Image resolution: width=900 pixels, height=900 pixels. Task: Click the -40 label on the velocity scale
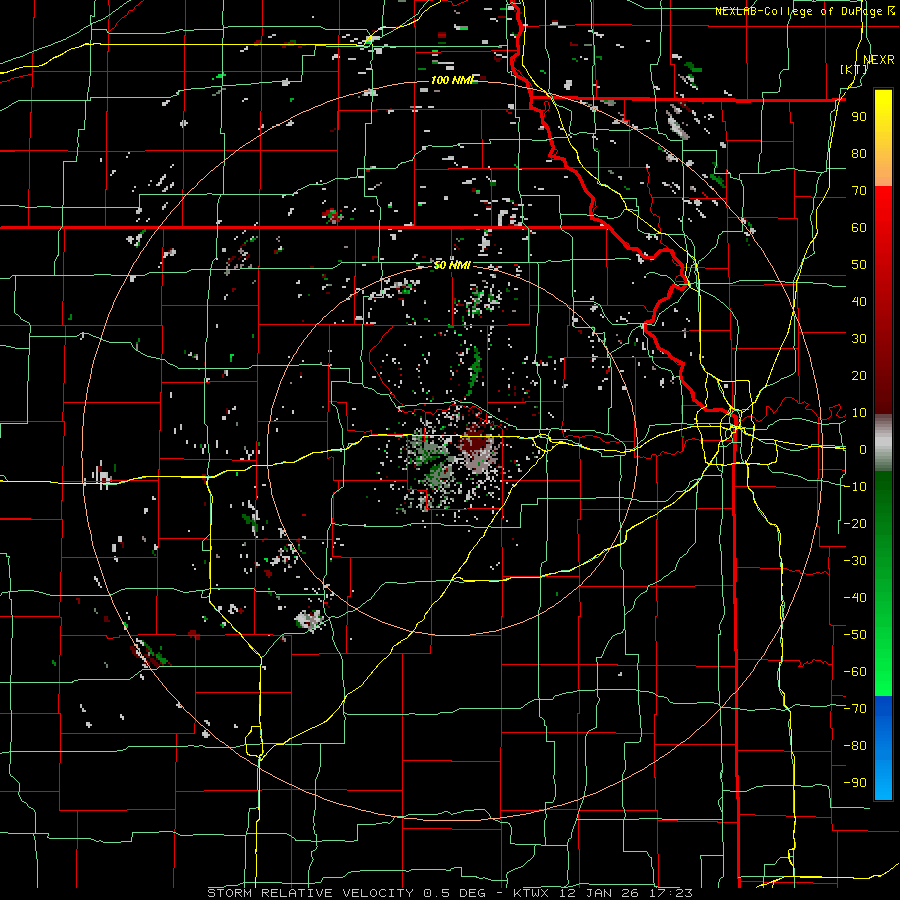(x=855, y=598)
